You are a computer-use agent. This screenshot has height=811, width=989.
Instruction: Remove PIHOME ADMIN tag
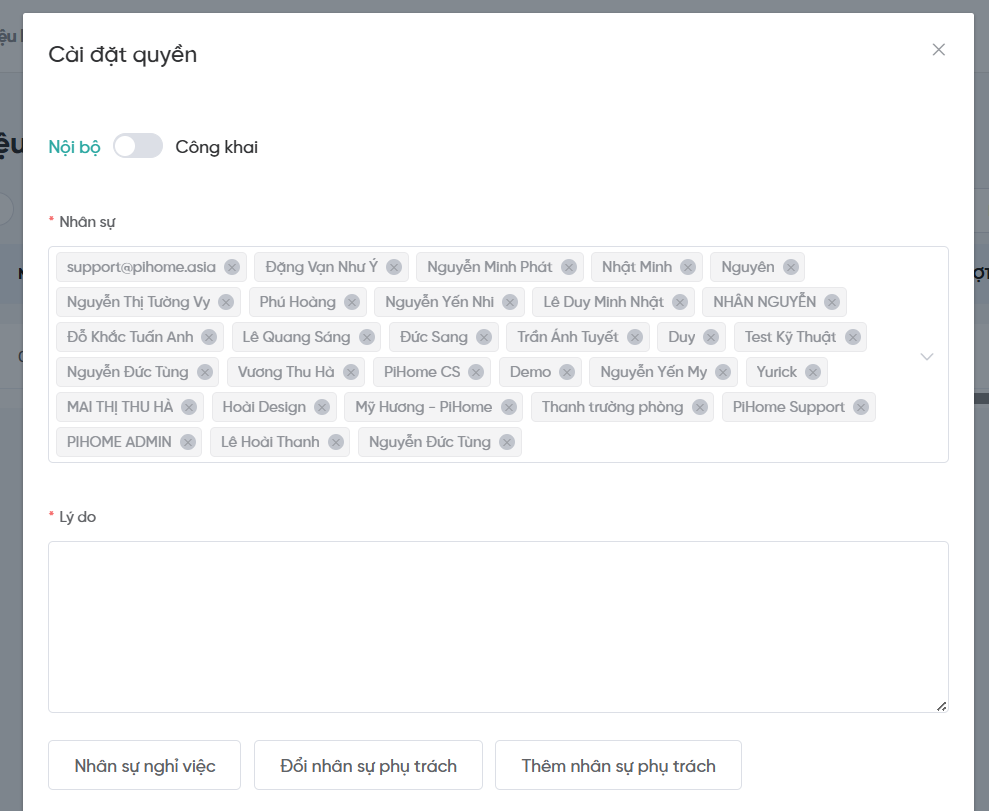[x=187, y=442]
